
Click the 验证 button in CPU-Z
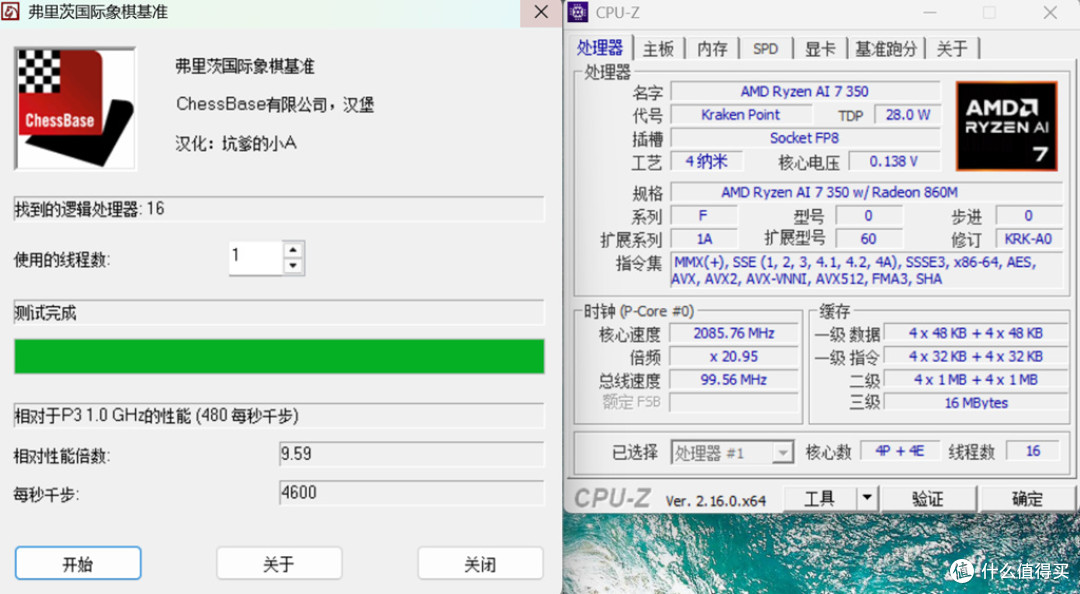point(928,498)
